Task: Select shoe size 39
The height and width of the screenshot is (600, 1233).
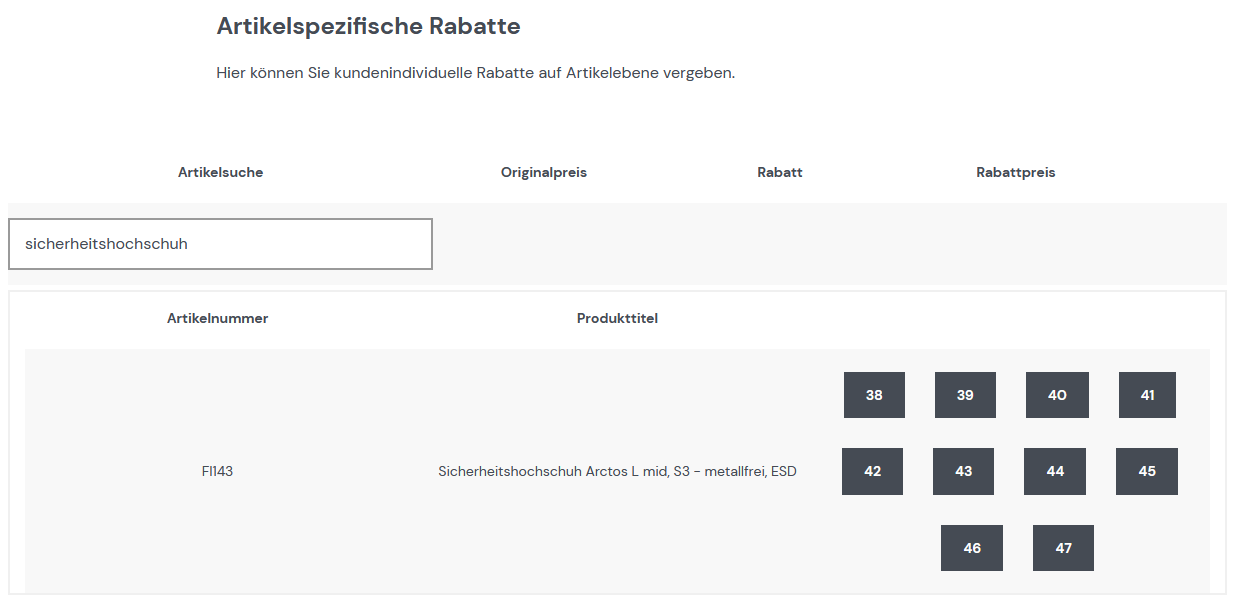Action: point(965,395)
